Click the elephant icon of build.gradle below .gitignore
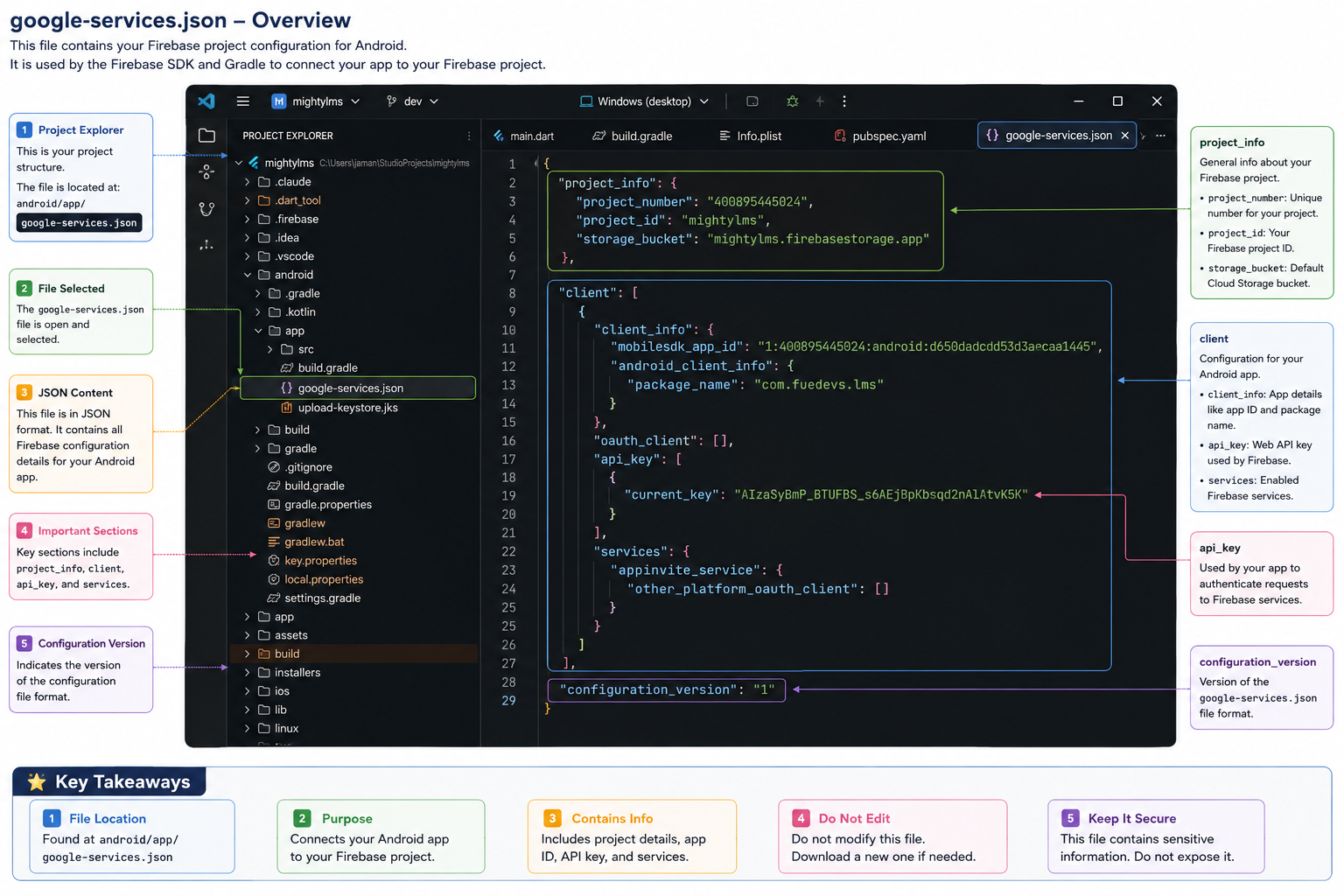The height and width of the screenshot is (896, 1344). pos(274,486)
